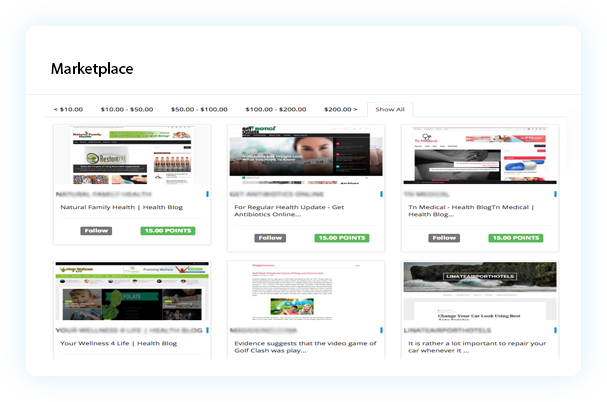Click 'For Regular Health Update' description text
This screenshot has height=402, width=607.
(x=289, y=211)
